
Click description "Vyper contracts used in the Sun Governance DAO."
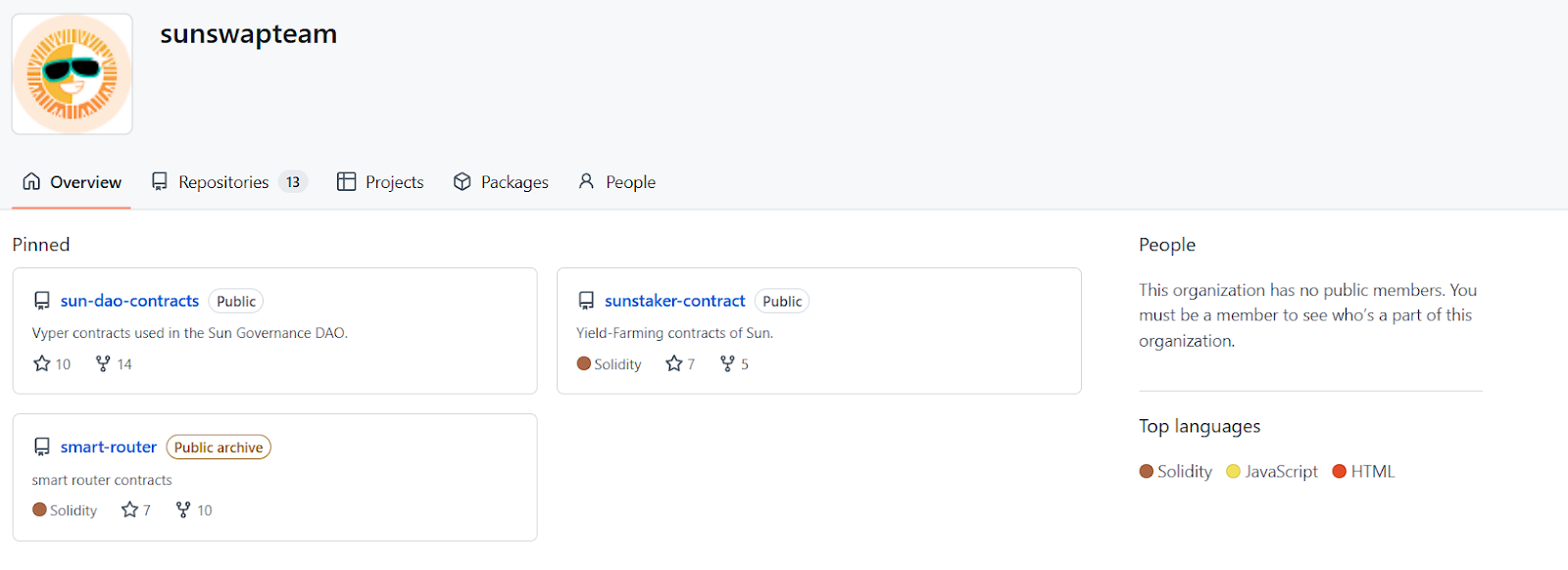(x=190, y=333)
